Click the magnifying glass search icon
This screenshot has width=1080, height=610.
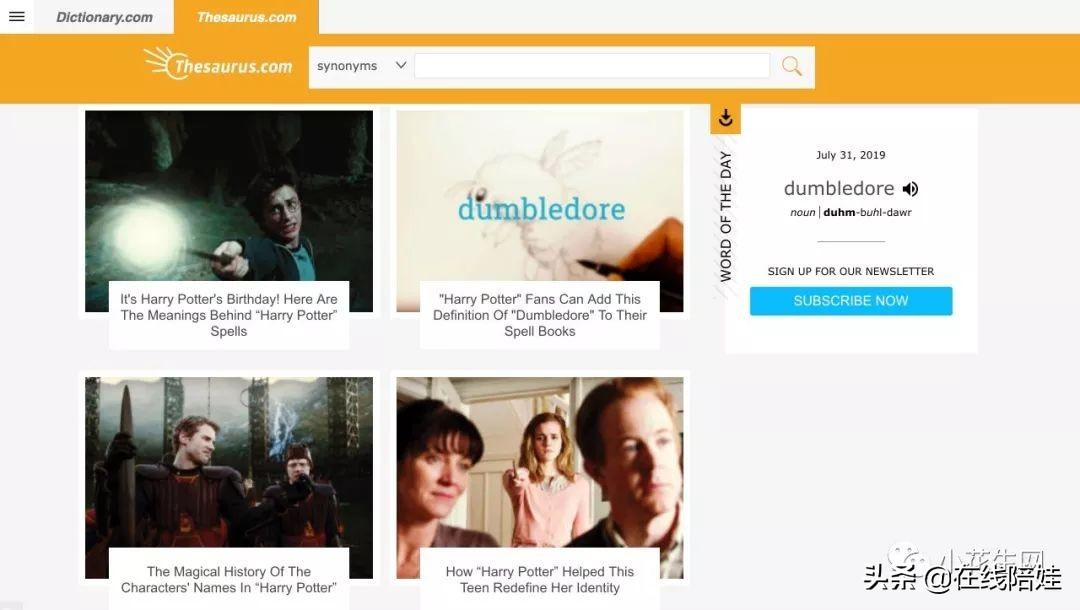pyautogui.click(x=791, y=66)
